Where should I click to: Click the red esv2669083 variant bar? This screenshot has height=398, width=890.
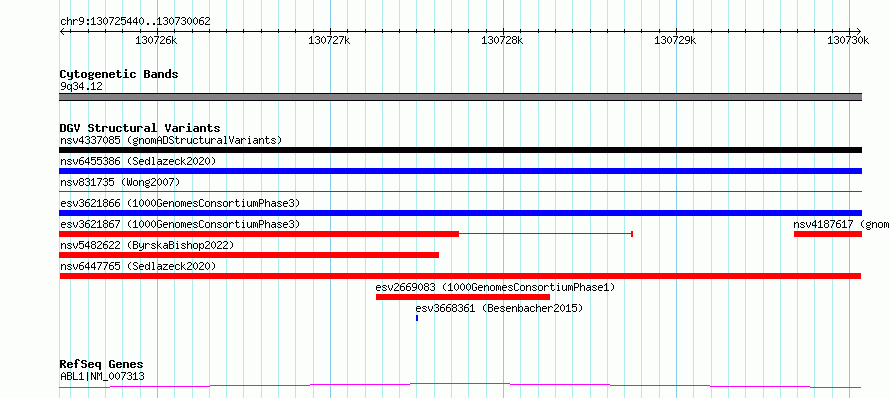pos(463,297)
